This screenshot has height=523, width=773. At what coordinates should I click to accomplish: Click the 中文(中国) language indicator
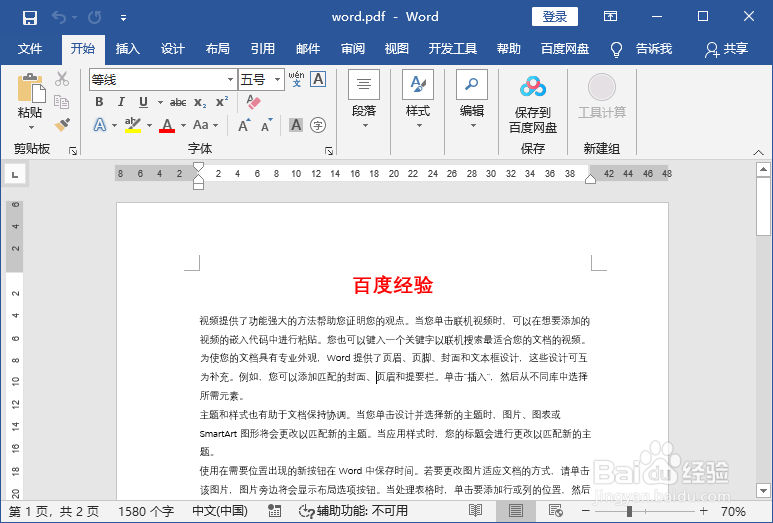(220, 511)
